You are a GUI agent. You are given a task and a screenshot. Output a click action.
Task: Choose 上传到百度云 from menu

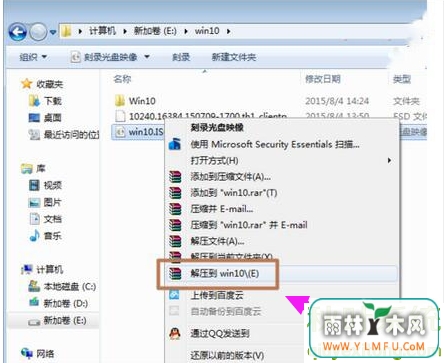pyautogui.click(x=217, y=295)
